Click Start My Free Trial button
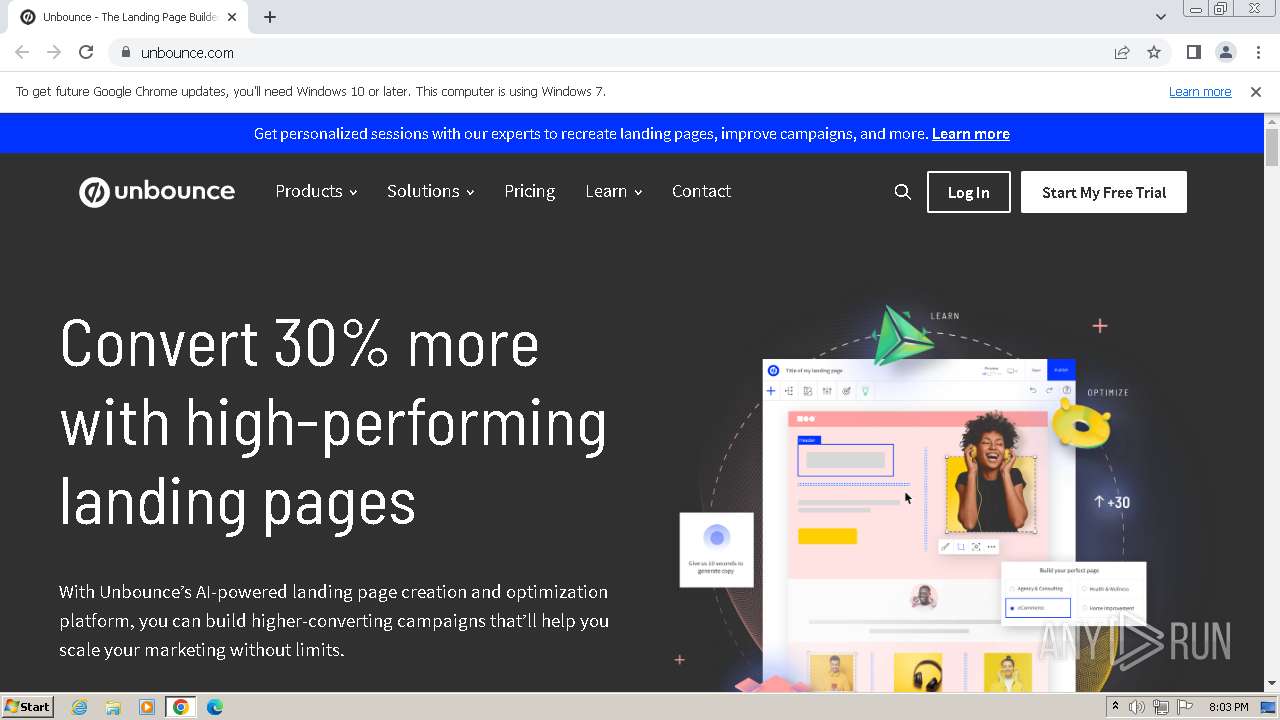Image resolution: width=1280 pixels, height=720 pixels. [x=1104, y=192]
